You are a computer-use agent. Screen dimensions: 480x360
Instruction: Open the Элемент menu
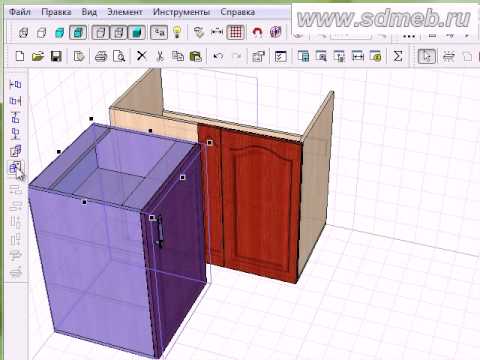[125, 12]
